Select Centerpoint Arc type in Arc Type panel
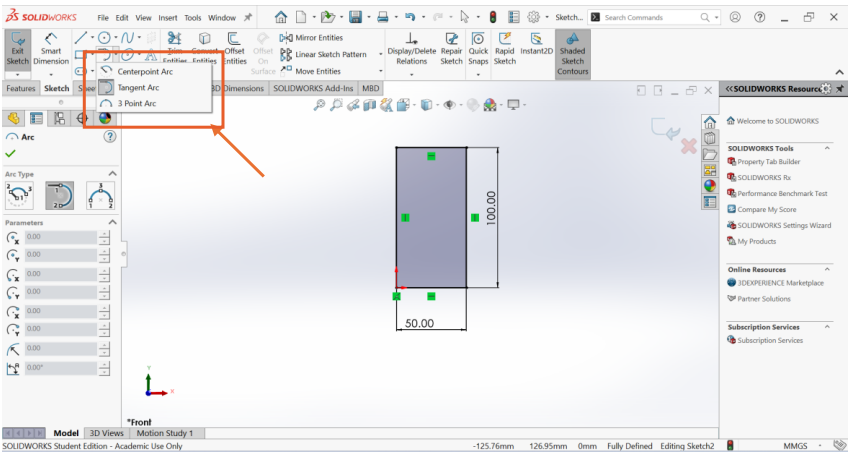 (x=19, y=196)
